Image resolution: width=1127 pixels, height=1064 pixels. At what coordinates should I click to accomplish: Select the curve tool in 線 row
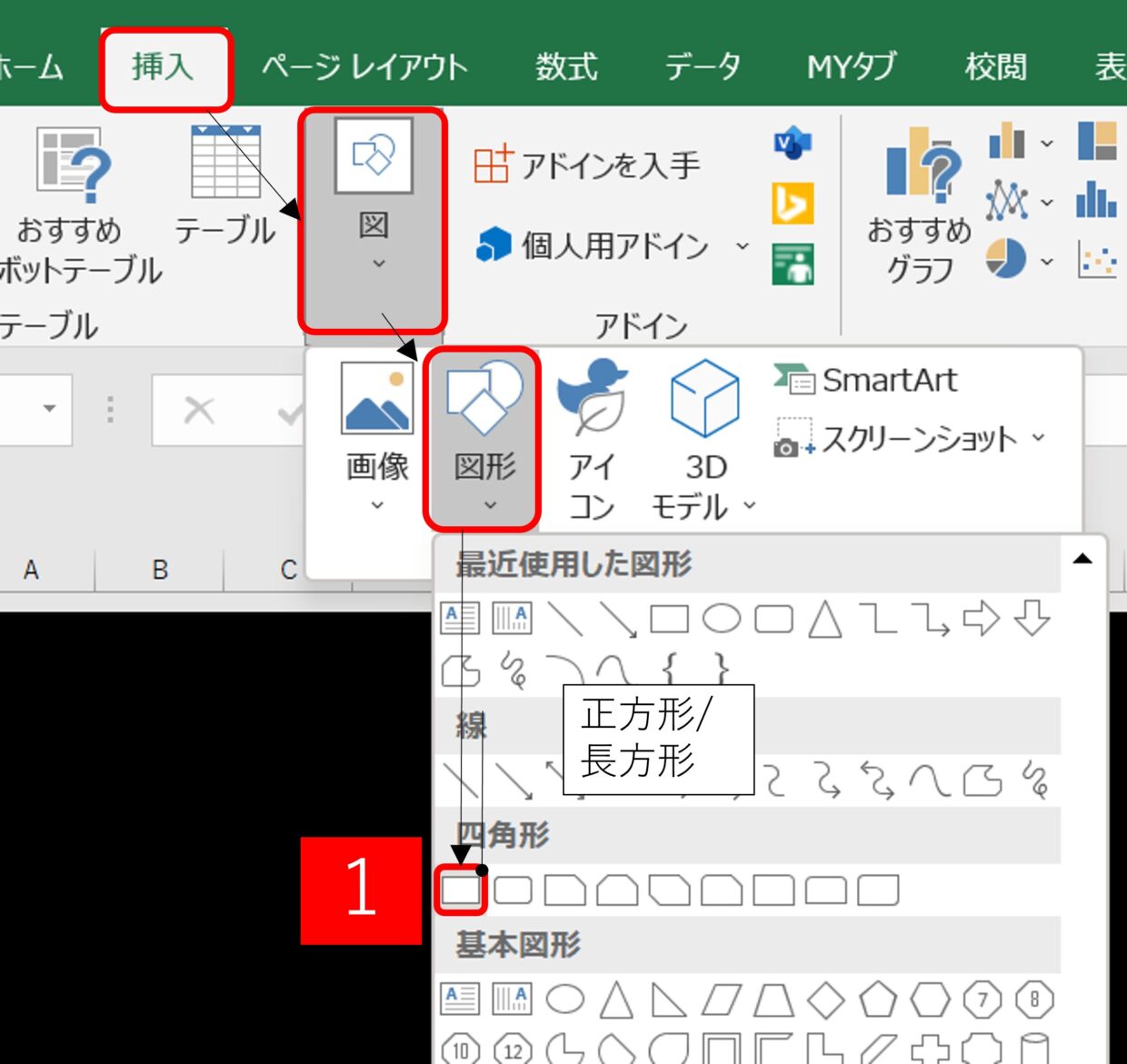pos(930,781)
